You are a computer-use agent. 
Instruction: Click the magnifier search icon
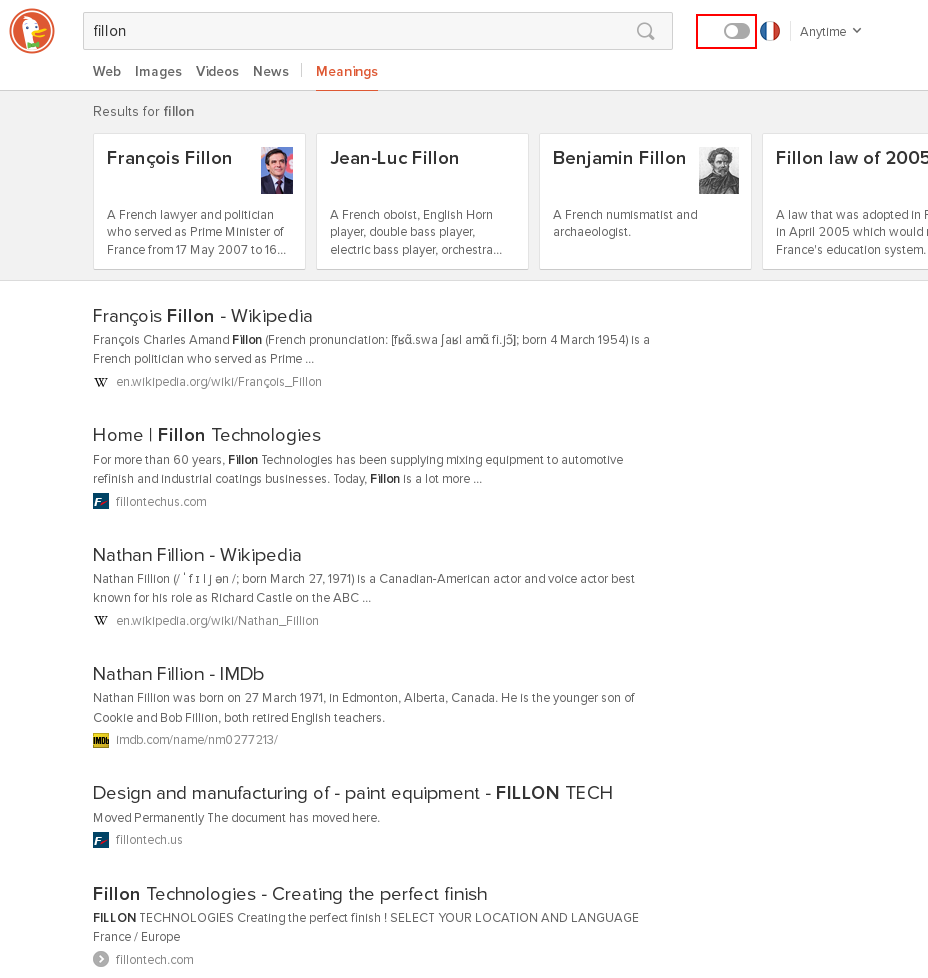pyautogui.click(x=645, y=31)
